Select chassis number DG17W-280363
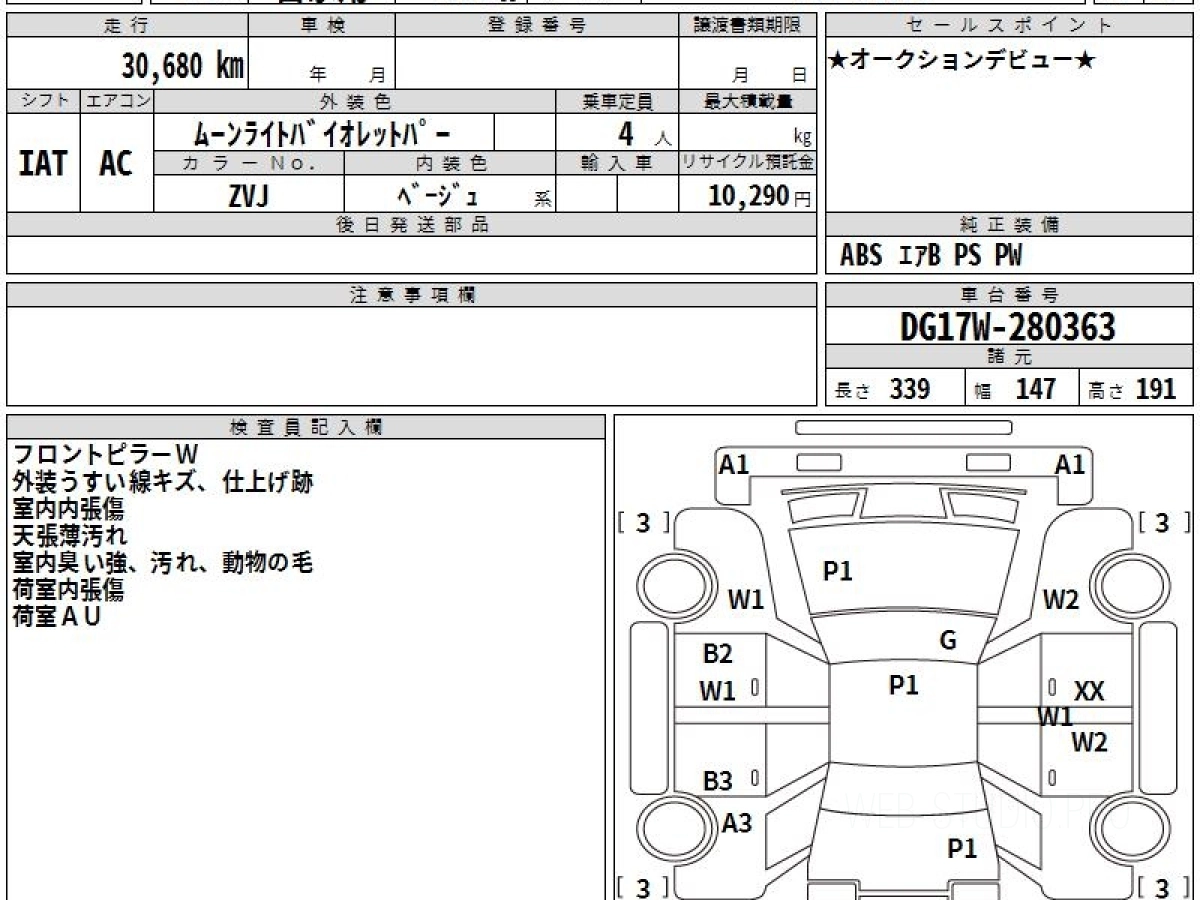 (1008, 327)
